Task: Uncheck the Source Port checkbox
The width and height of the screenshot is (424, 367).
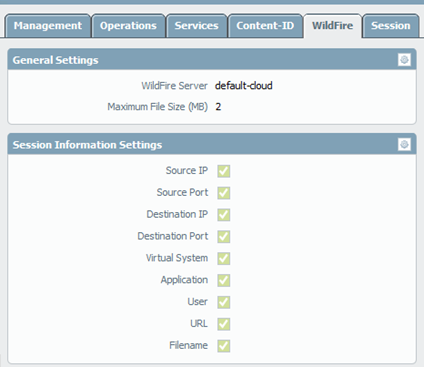Action: point(224,193)
